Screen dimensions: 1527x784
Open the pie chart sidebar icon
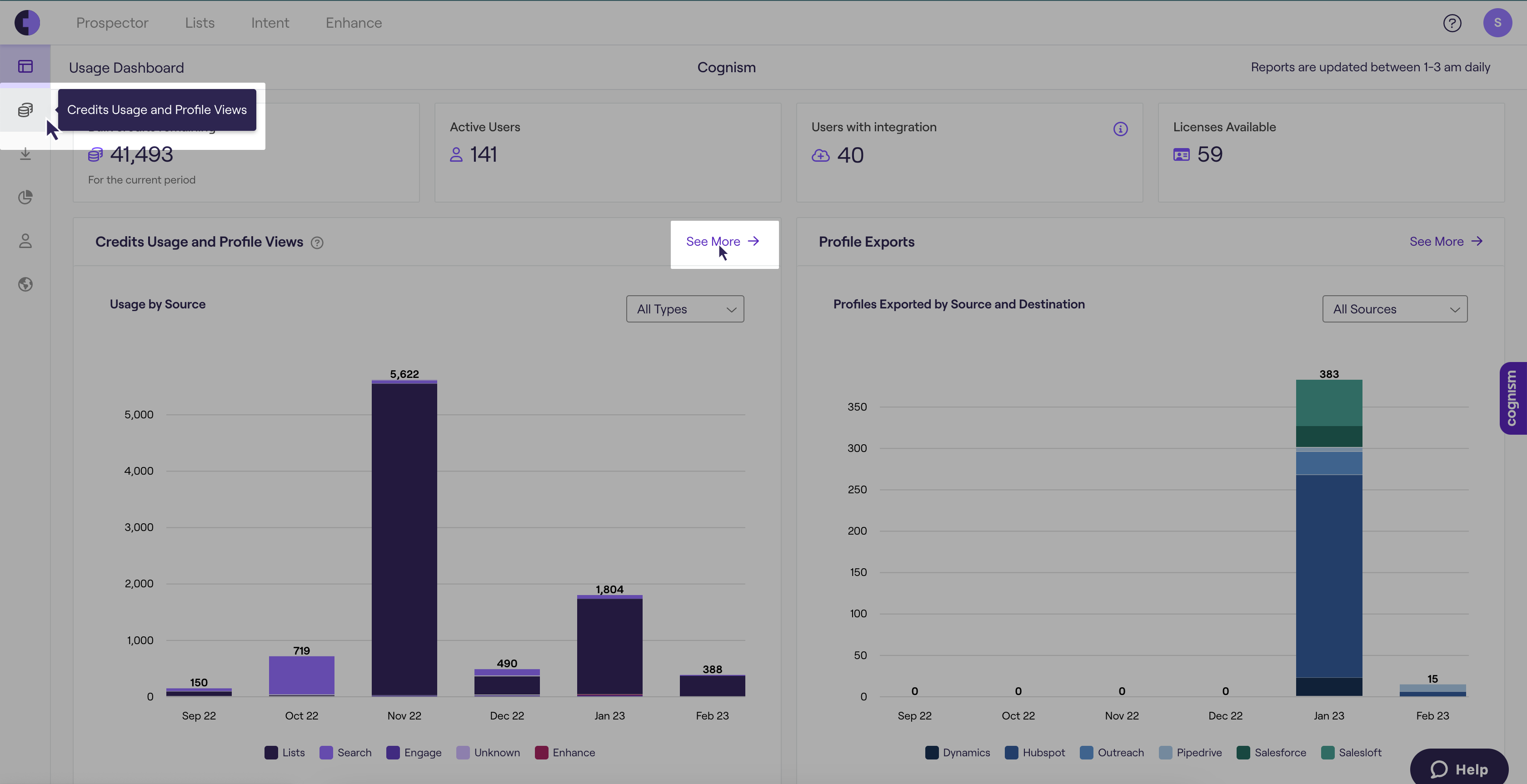coord(25,197)
